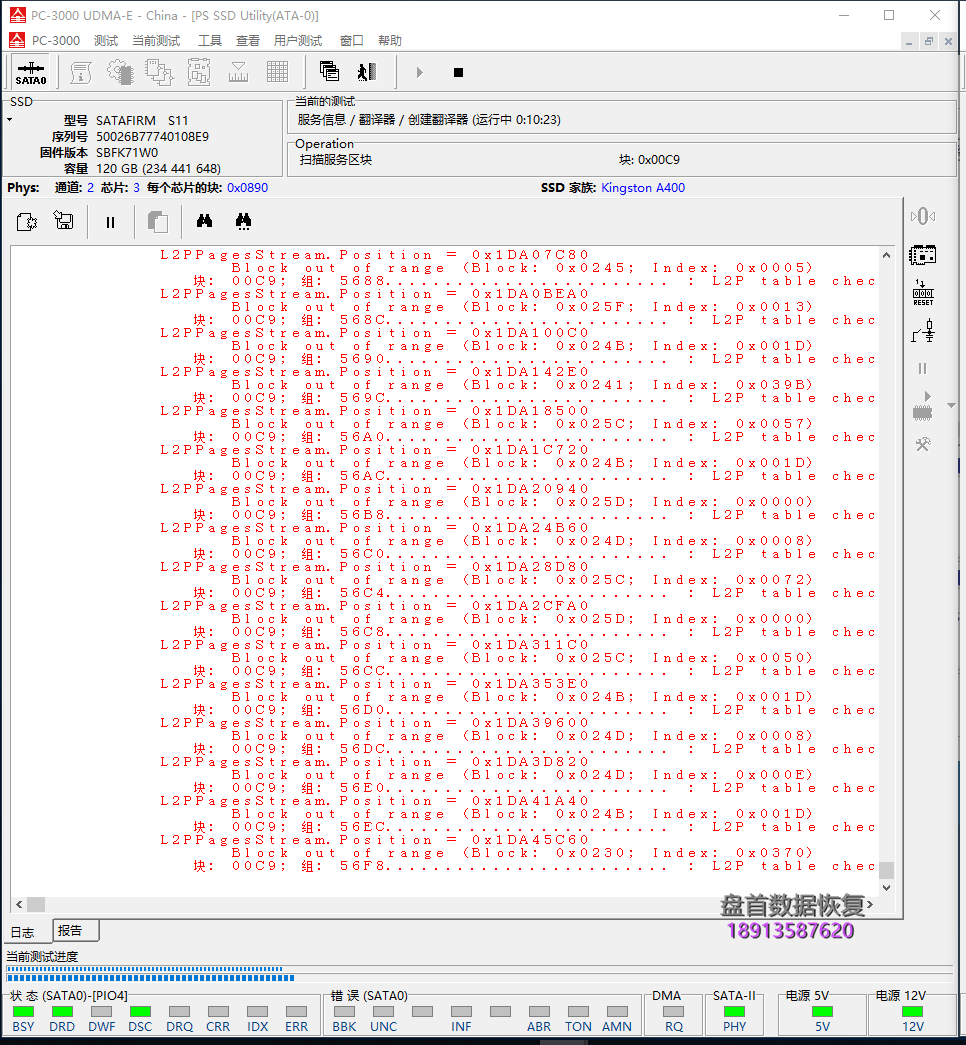Click the 0x0890 blocks-per-chip value
Image resolution: width=966 pixels, height=1045 pixels.
(x=247, y=188)
